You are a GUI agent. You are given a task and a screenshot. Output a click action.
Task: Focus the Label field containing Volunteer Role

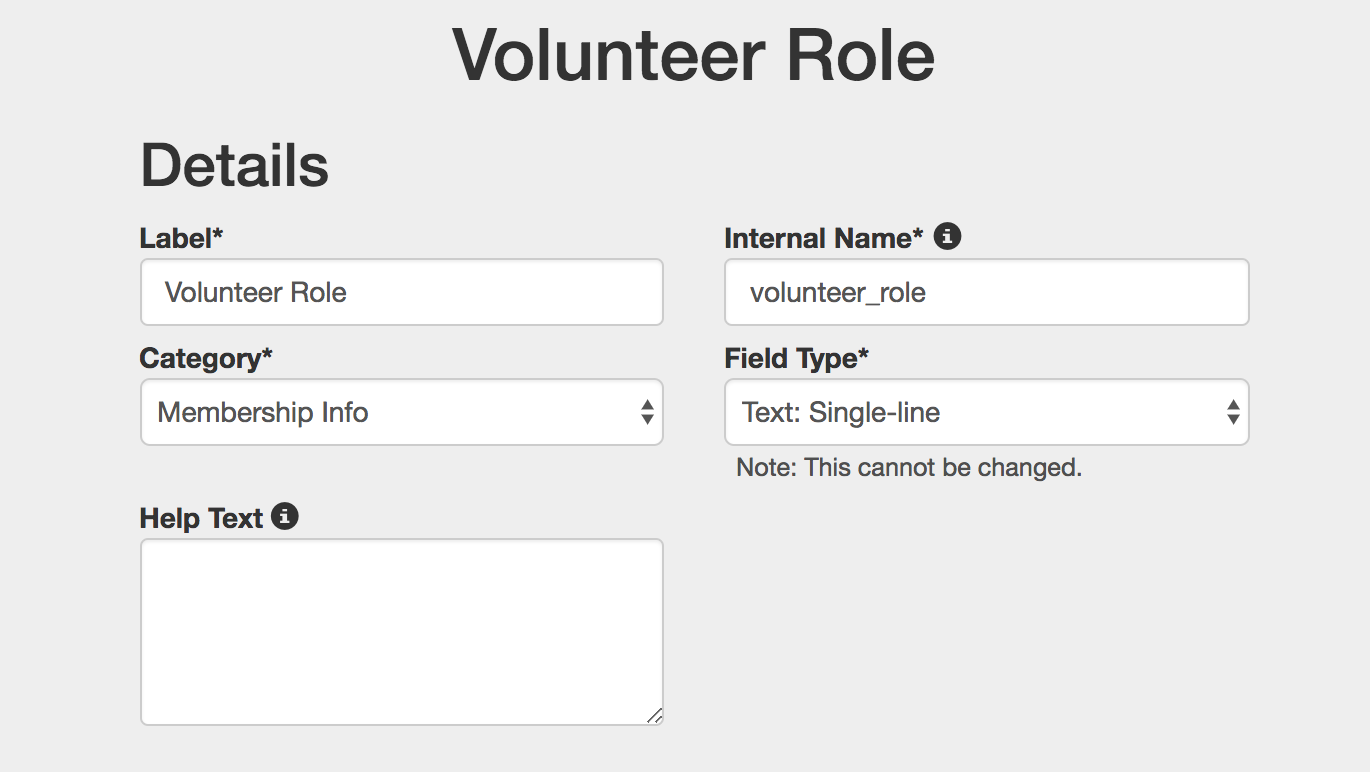pos(402,292)
